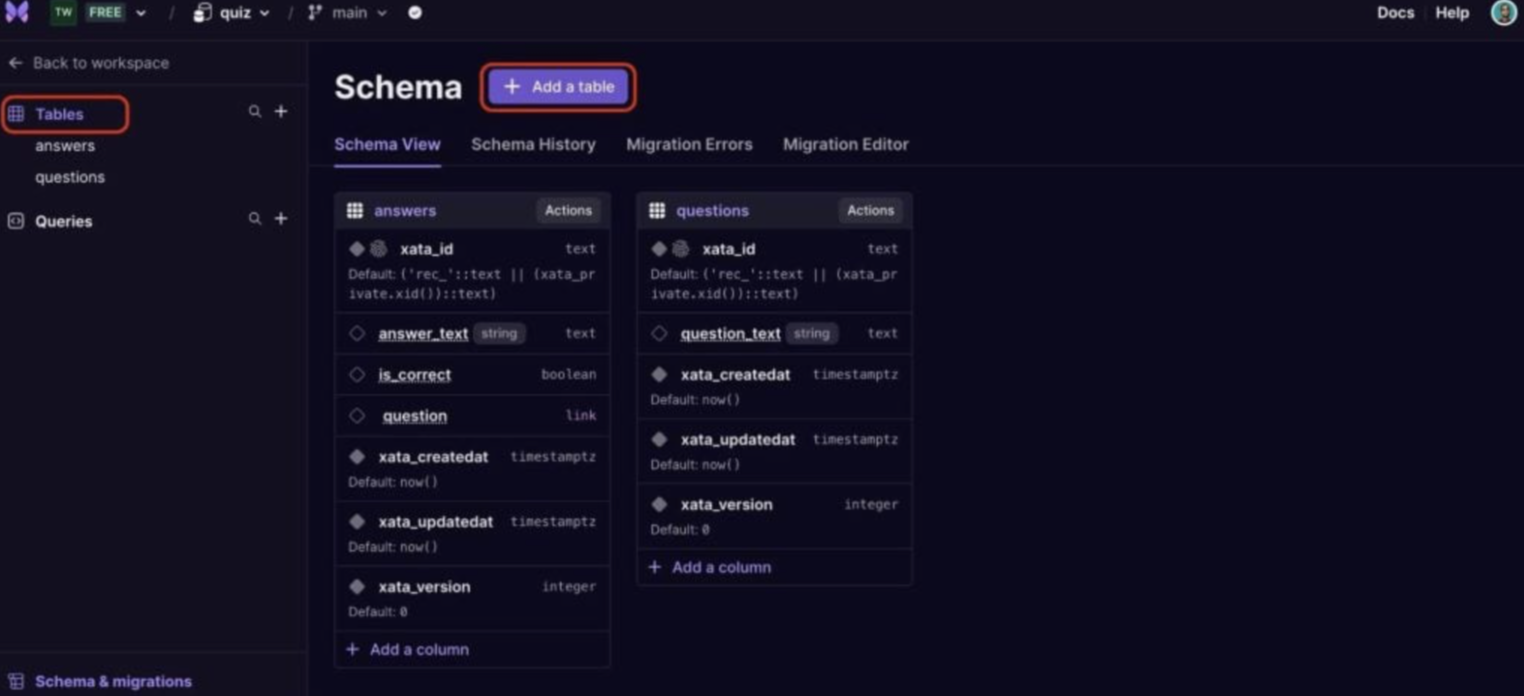Click diamond icon beside questions xata_createdat
This screenshot has width=1524, height=696.
pyautogui.click(x=659, y=375)
